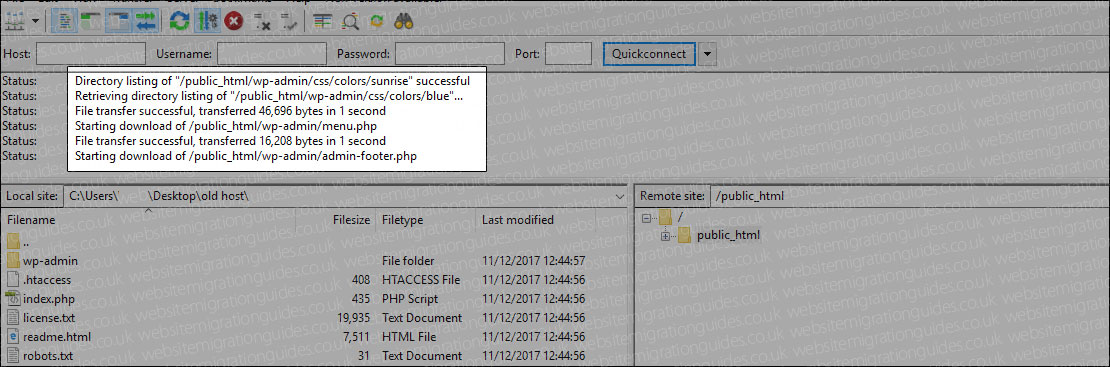The height and width of the screenshot is (367, 1110).
Task: Cancel the current operation red X
Action: [233, 21]
